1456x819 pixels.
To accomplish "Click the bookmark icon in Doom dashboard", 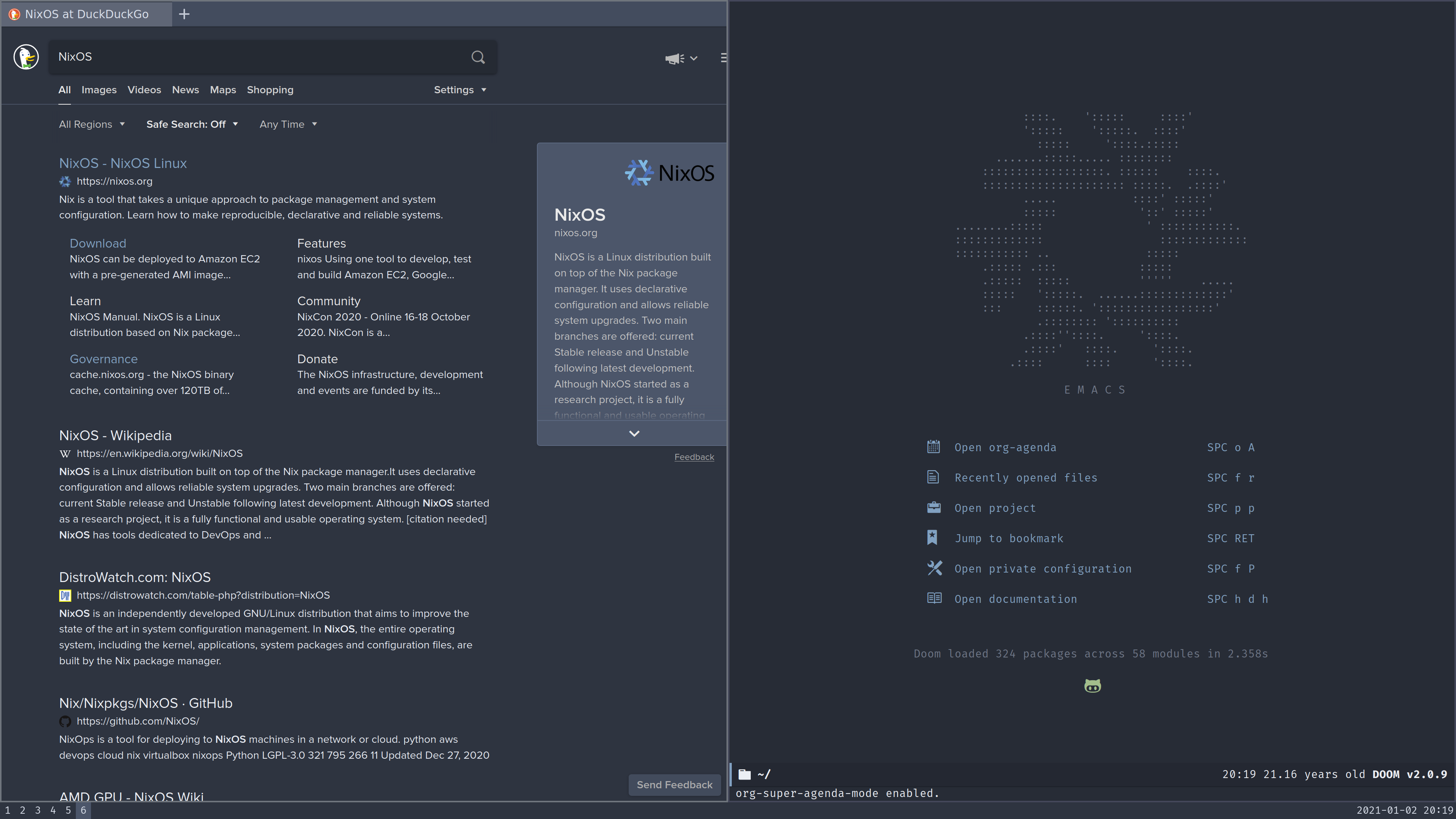I will point(933,538).
